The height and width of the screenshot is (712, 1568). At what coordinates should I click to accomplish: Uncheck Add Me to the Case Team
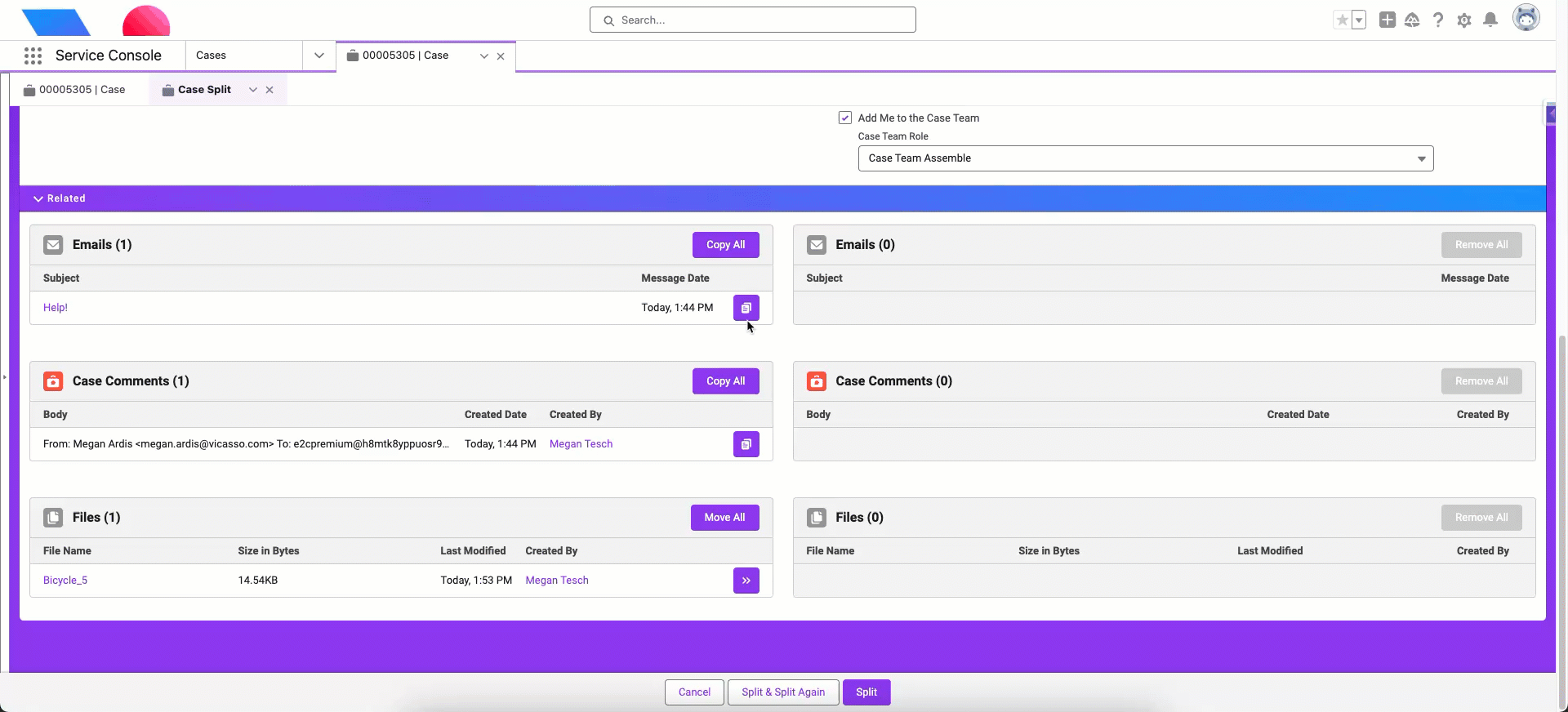coord(845,118)
